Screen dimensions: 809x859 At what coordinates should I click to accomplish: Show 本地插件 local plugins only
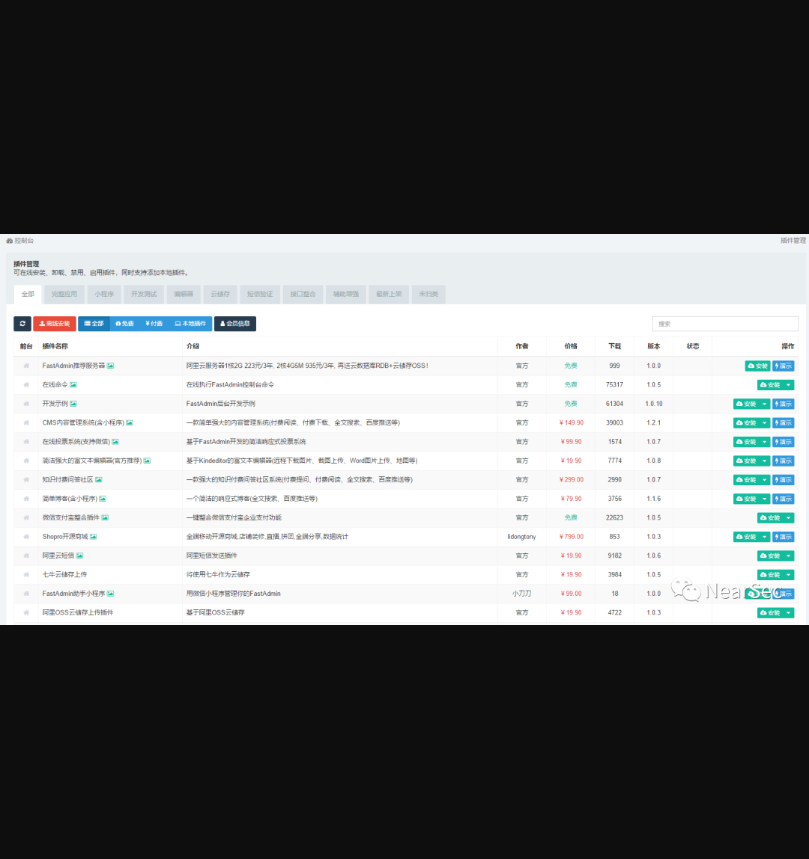coord(190,324)
